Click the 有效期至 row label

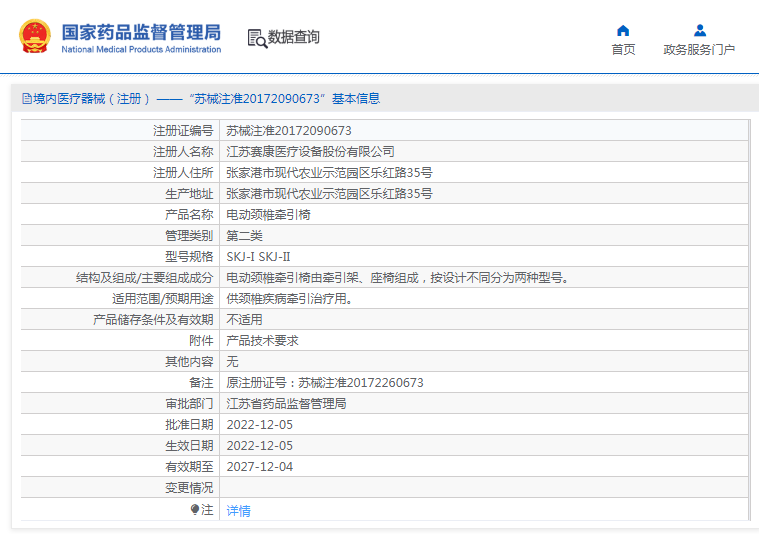coord(189,467)
